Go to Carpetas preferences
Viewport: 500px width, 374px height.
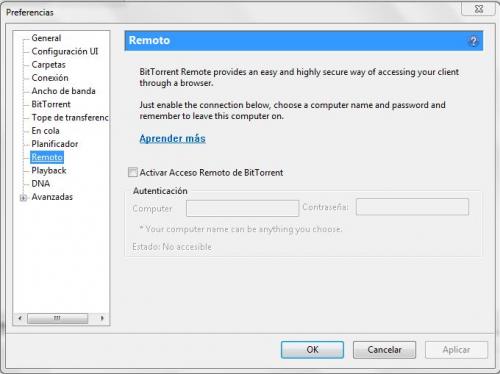[48, 64]
